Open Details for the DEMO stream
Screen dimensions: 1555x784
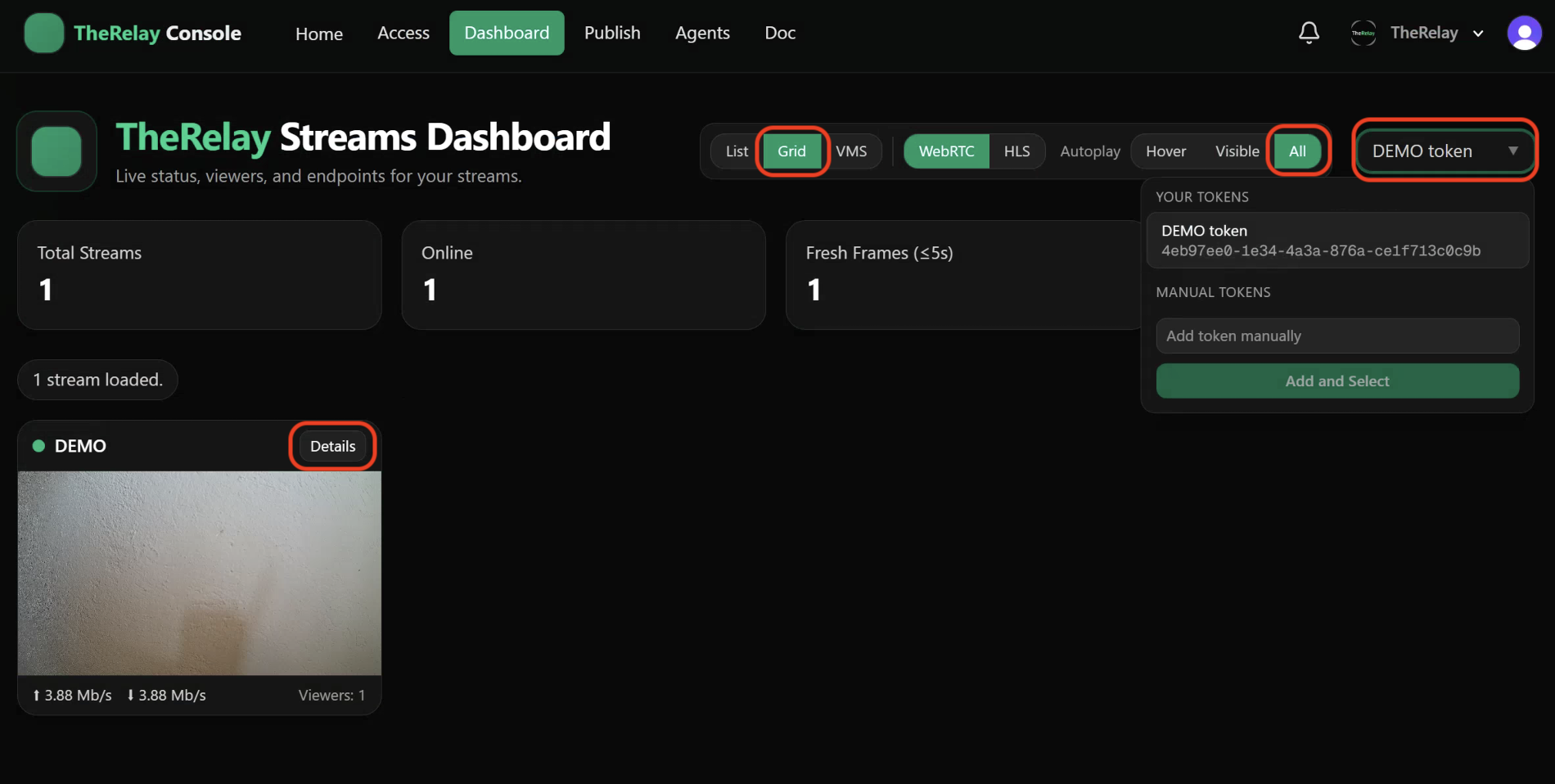(x=332, y=446)
